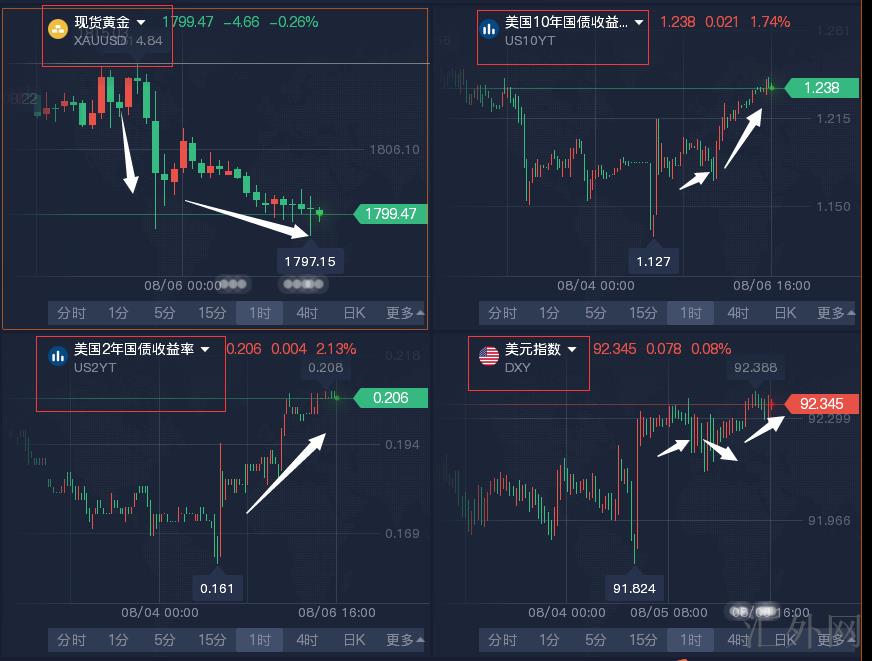Viewport: 872px width, 661px height.
Task: Click the 1.127 low marker on US10YT chart
Action: pos(653,261)
